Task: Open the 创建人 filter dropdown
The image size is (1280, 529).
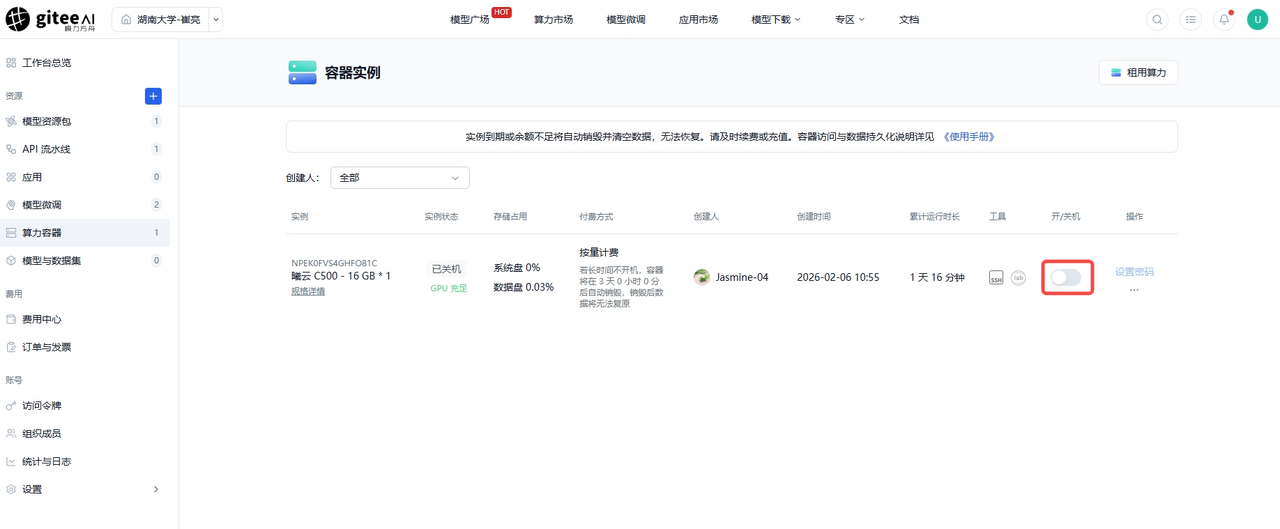Action: (400, 178)
